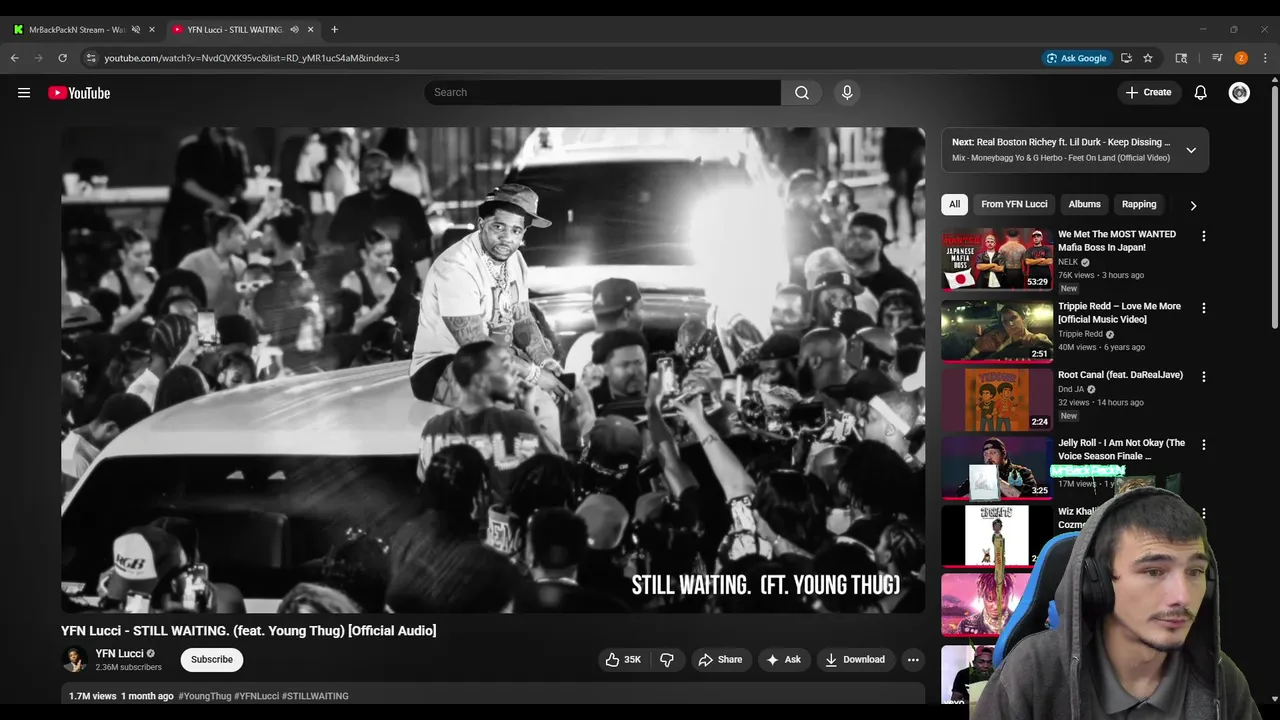The height and width of the screenshot is (720, 1280).
Task: Reload the current page
Action: [62, 58]
